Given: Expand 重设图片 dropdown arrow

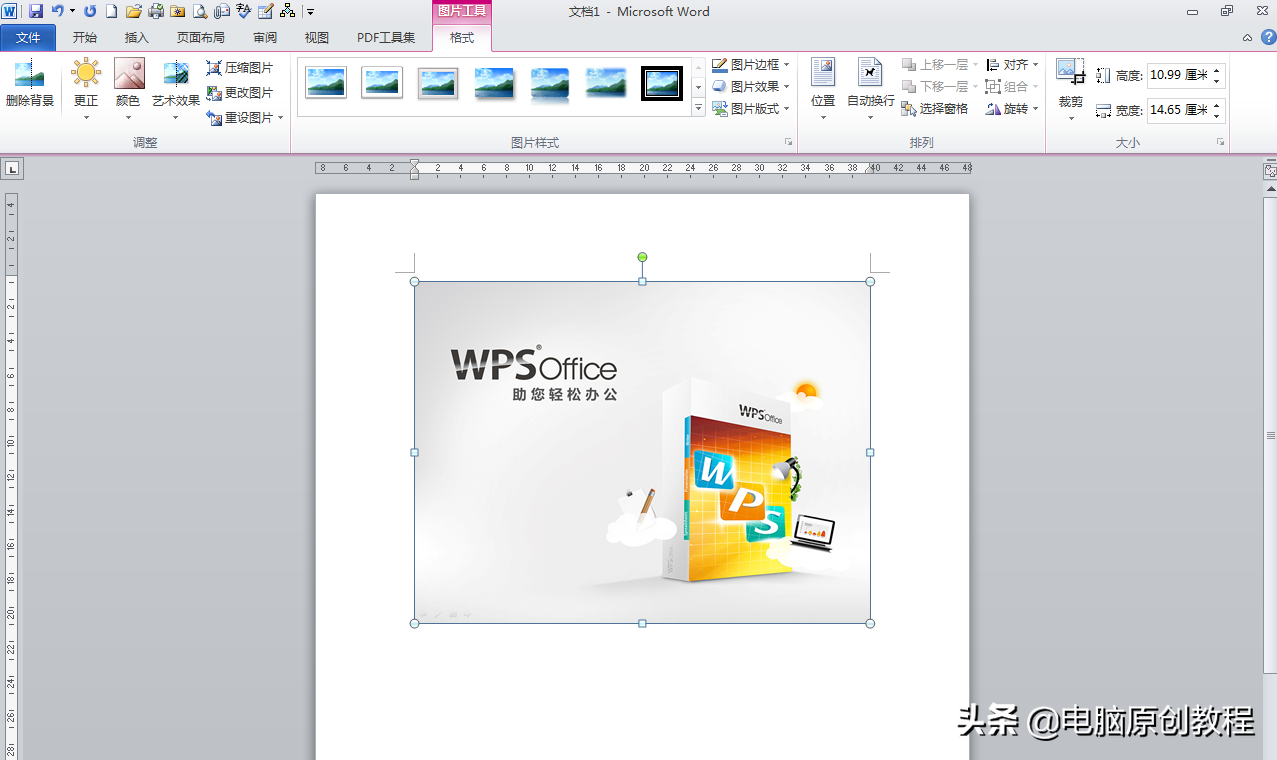Looking at the screenshot, I should click(x=281, y=118).
